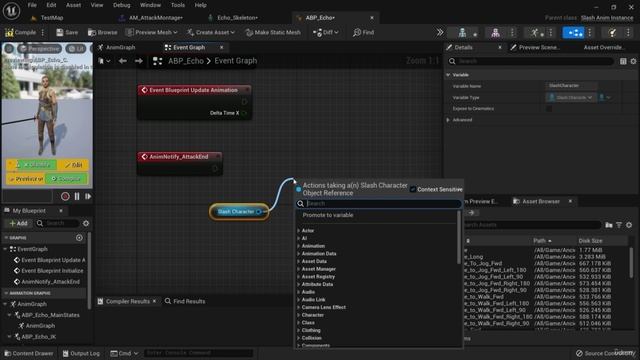Open the Asset menu

[x=73, y=5]
